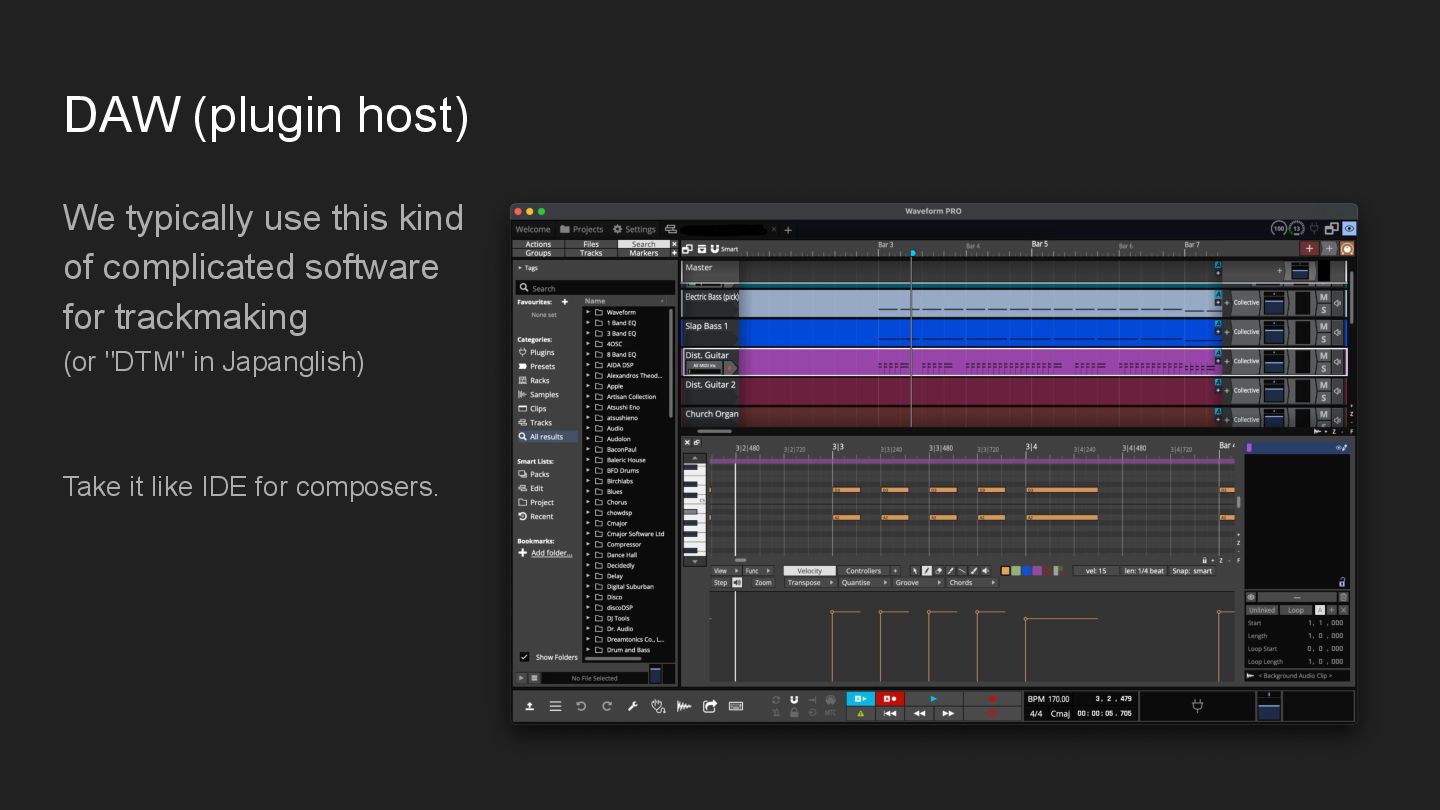Mute the Dist. Guitar track
1440x810 pixels.
pyautogui.click(x=1324, y=356)
